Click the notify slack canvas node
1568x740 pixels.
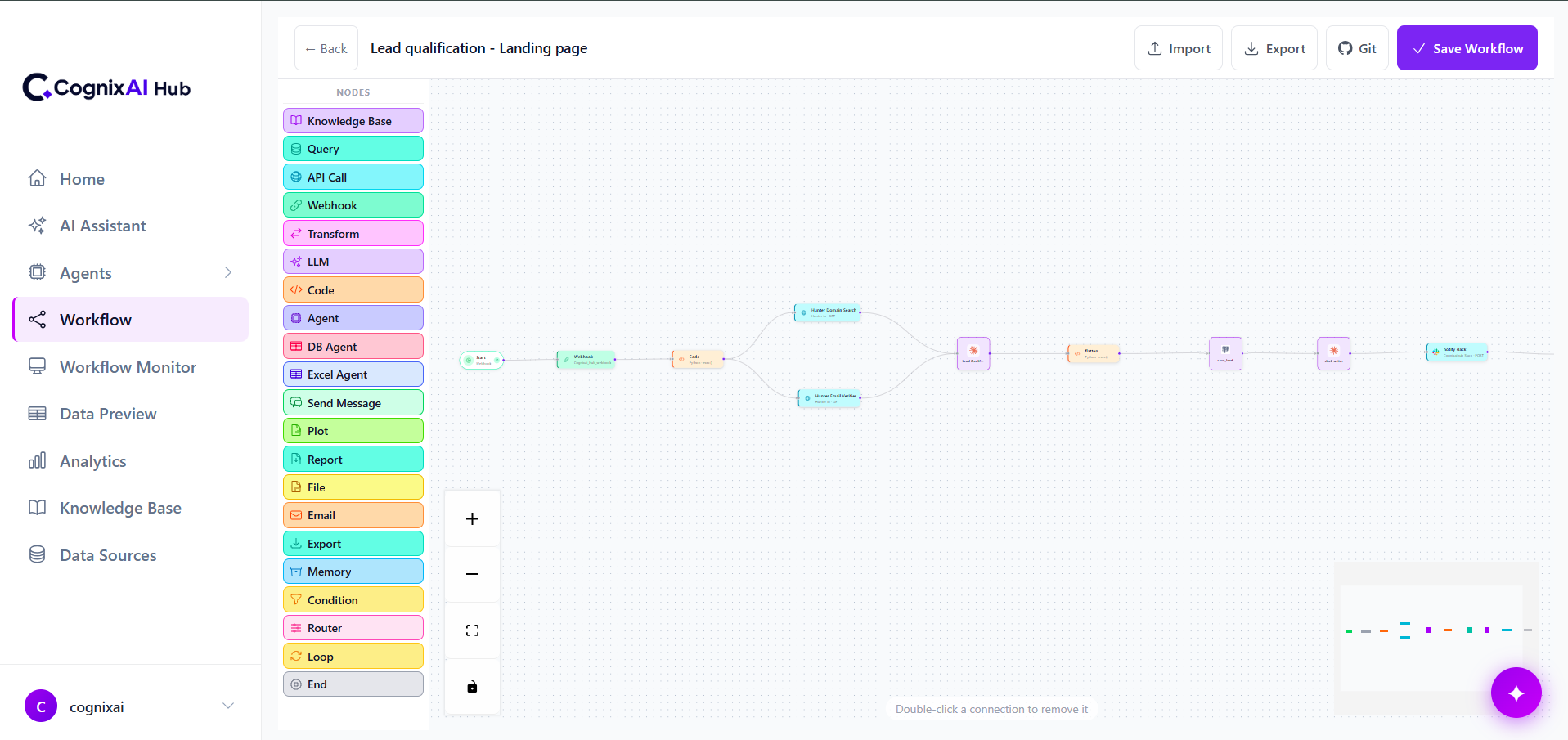click(1457, 352)
